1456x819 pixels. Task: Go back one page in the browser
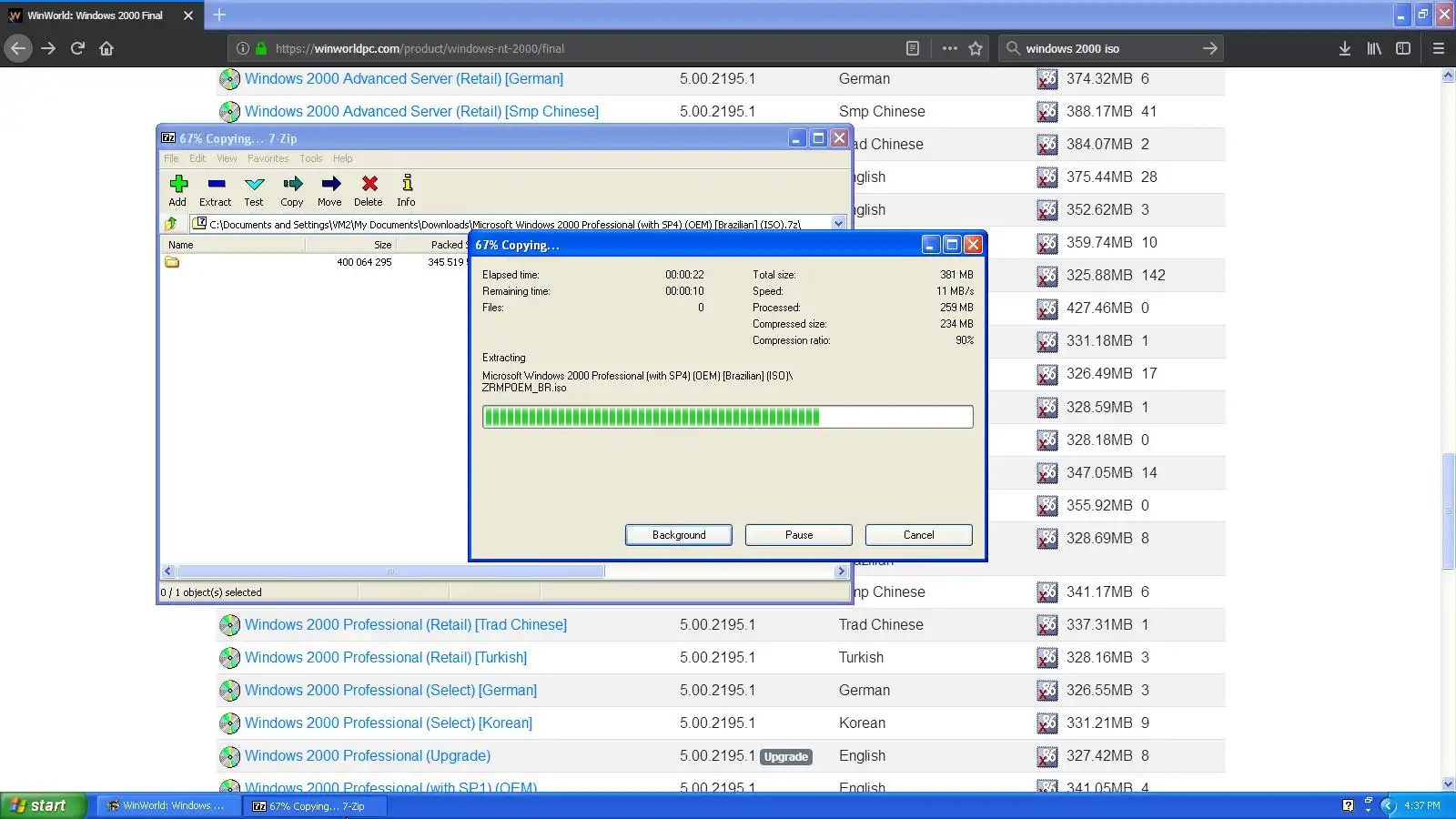18,48
